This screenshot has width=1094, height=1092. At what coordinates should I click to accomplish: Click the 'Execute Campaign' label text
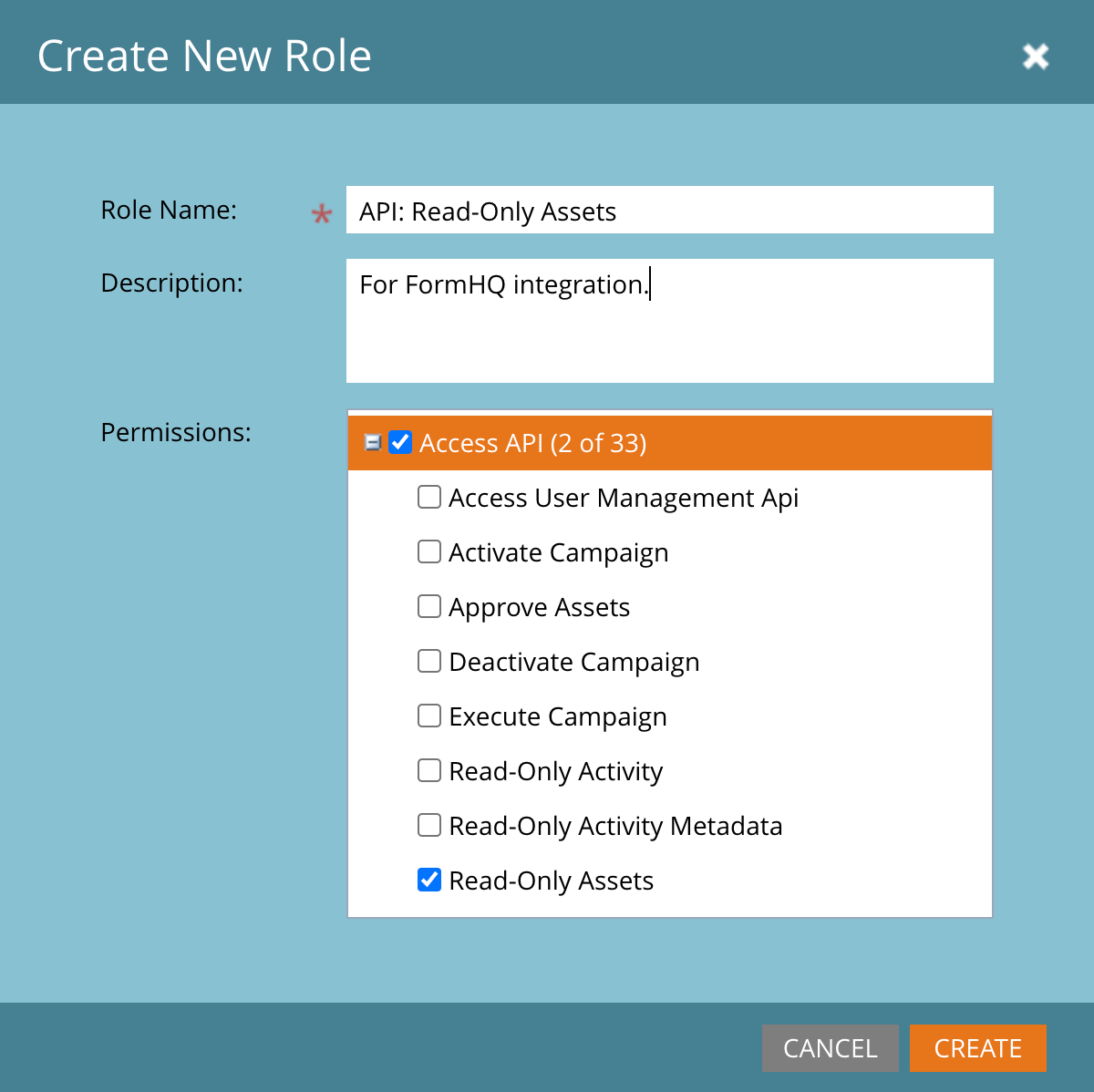(x=558, y=716)
